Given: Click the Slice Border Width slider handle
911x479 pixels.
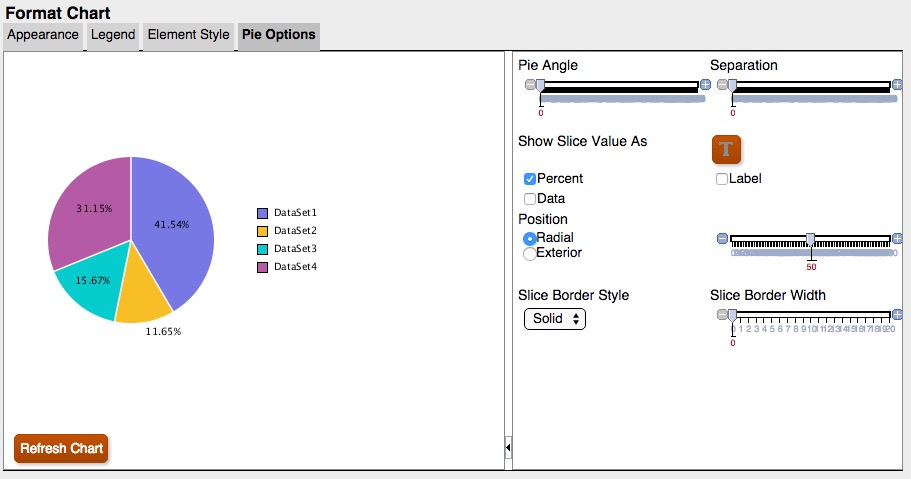Looking at the screenshot, I should (x=732, y=315).
